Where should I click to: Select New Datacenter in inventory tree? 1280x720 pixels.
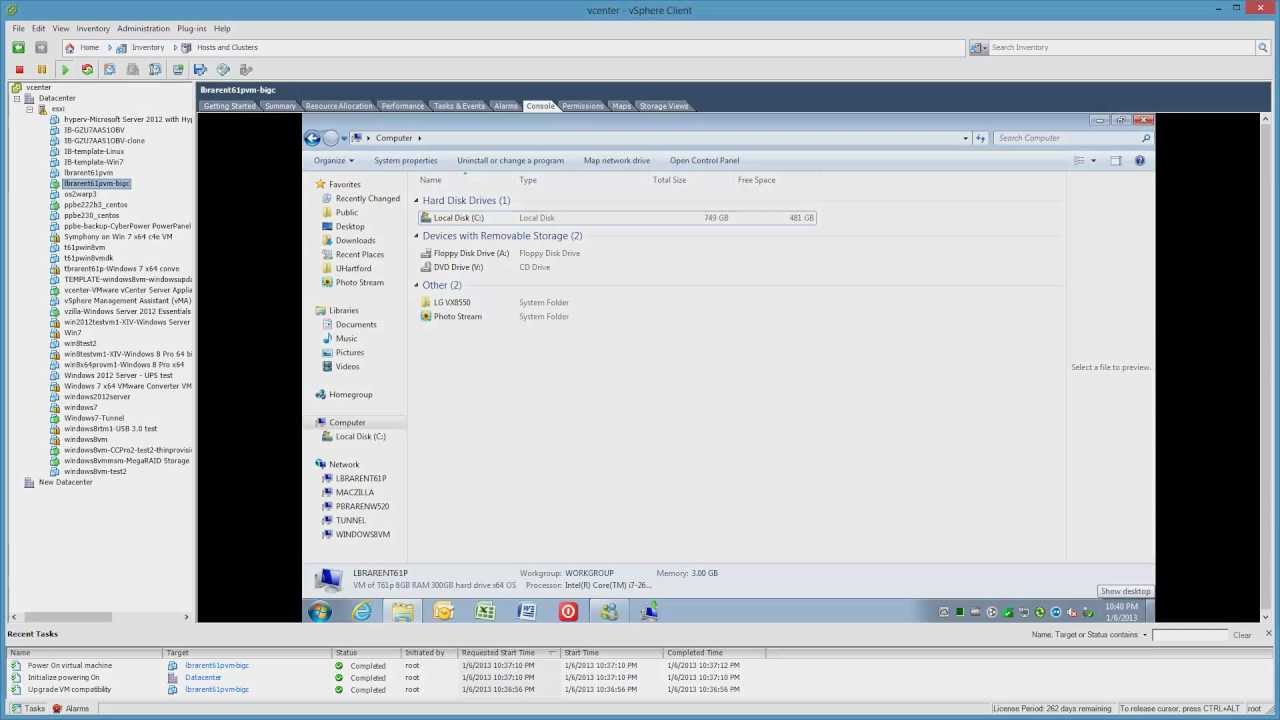point(65,483)
